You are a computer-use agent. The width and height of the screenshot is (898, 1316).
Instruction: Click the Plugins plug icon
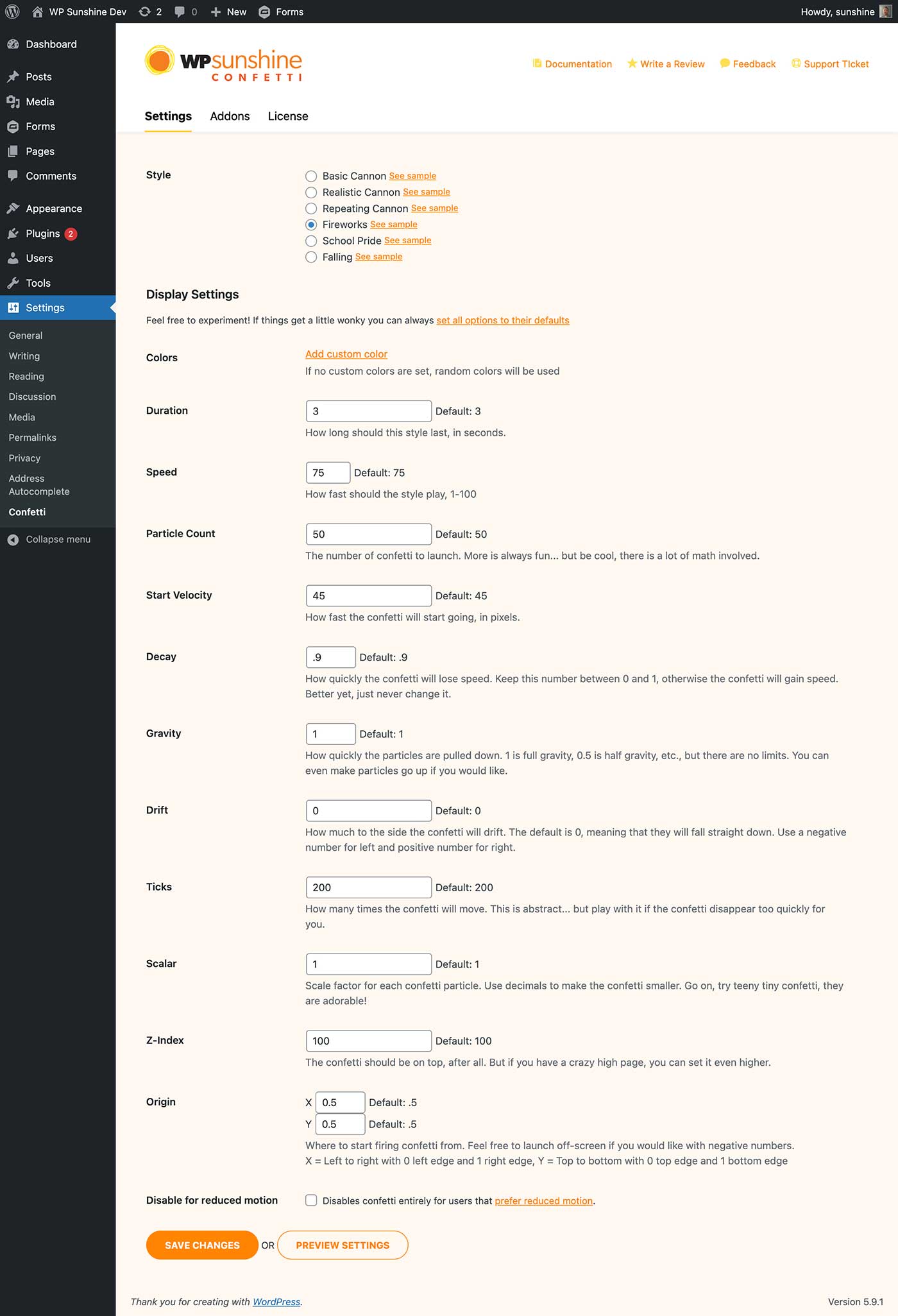[x=13, y=234]
